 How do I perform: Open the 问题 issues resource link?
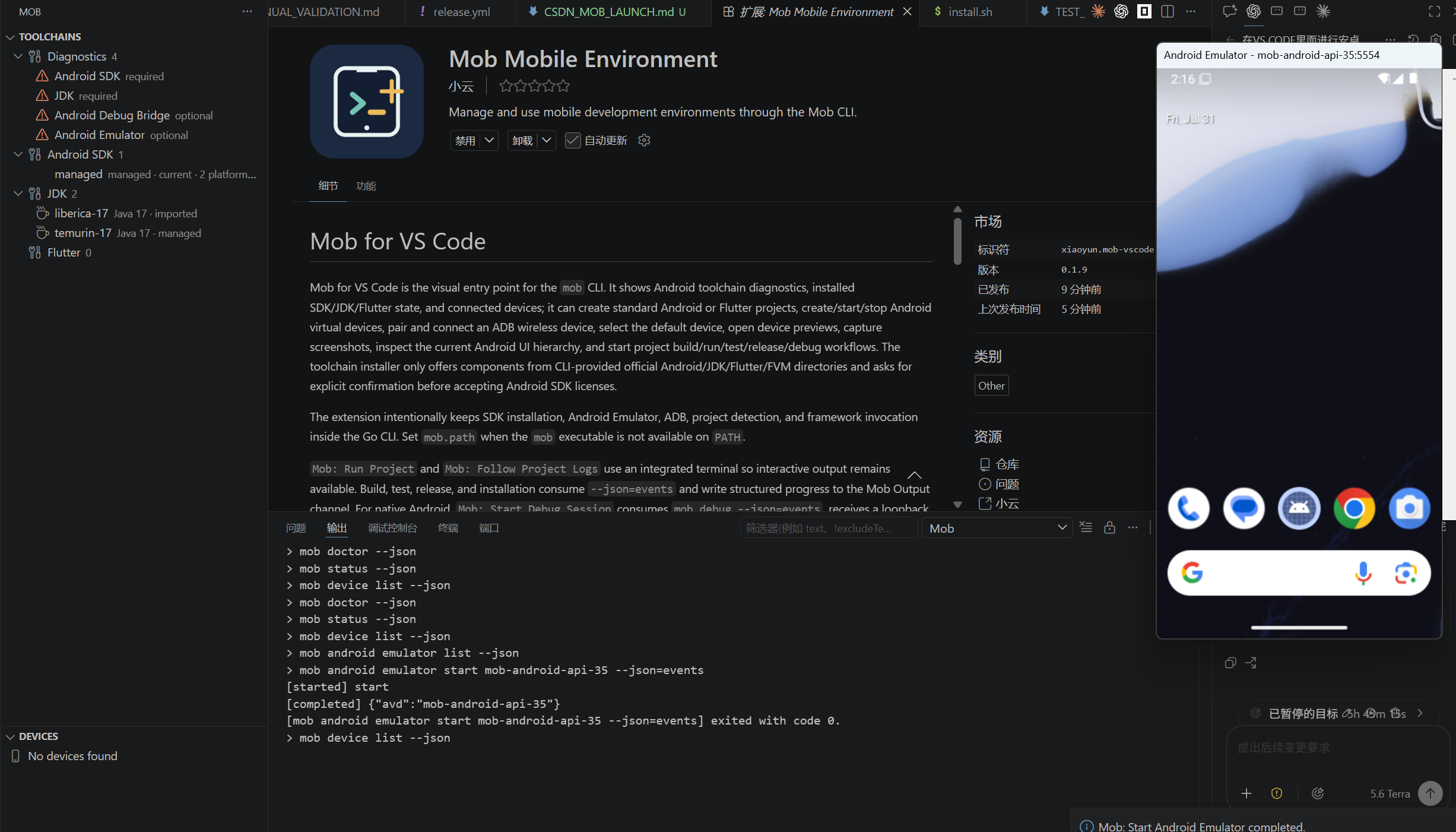(x=1007, y=484)
